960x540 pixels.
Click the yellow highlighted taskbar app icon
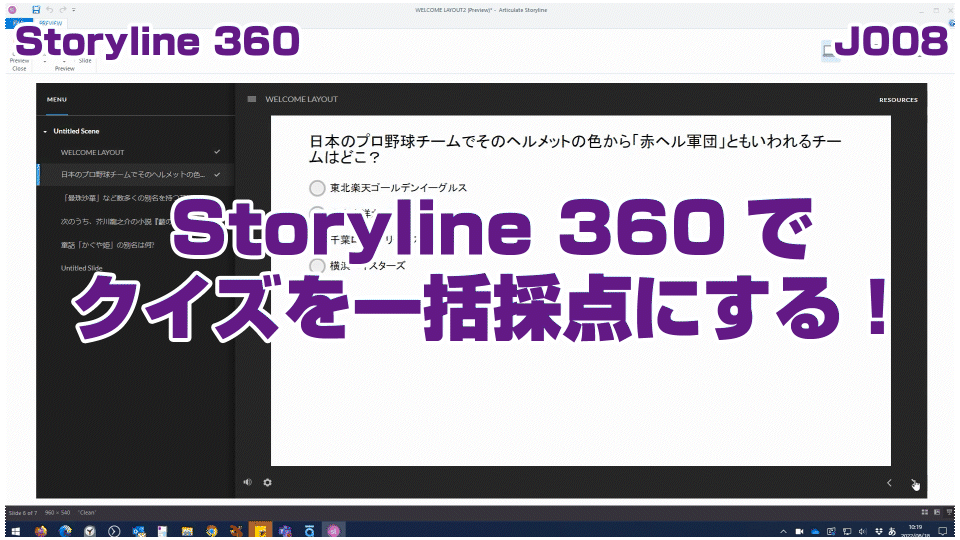(x=260, y=531)
